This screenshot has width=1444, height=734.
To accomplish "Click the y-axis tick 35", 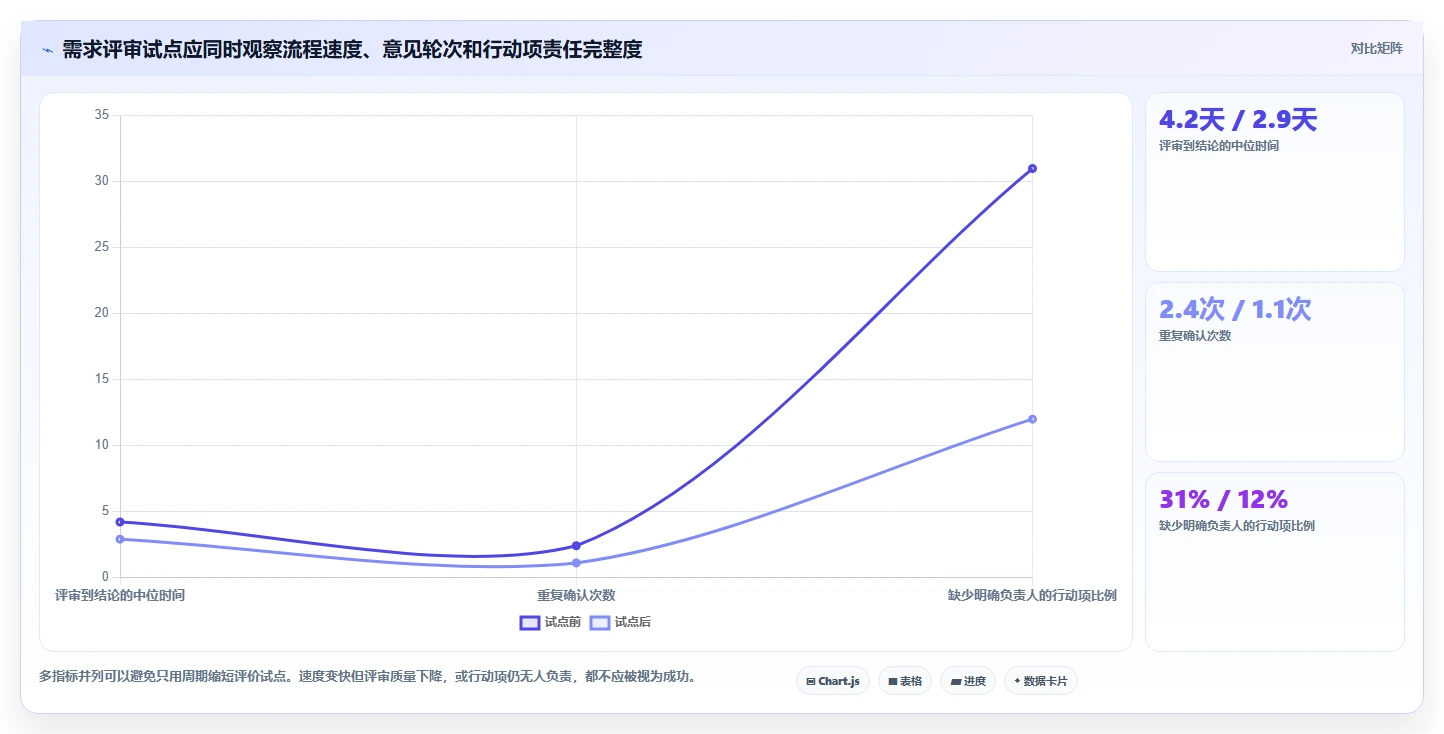I will point(101,115).
